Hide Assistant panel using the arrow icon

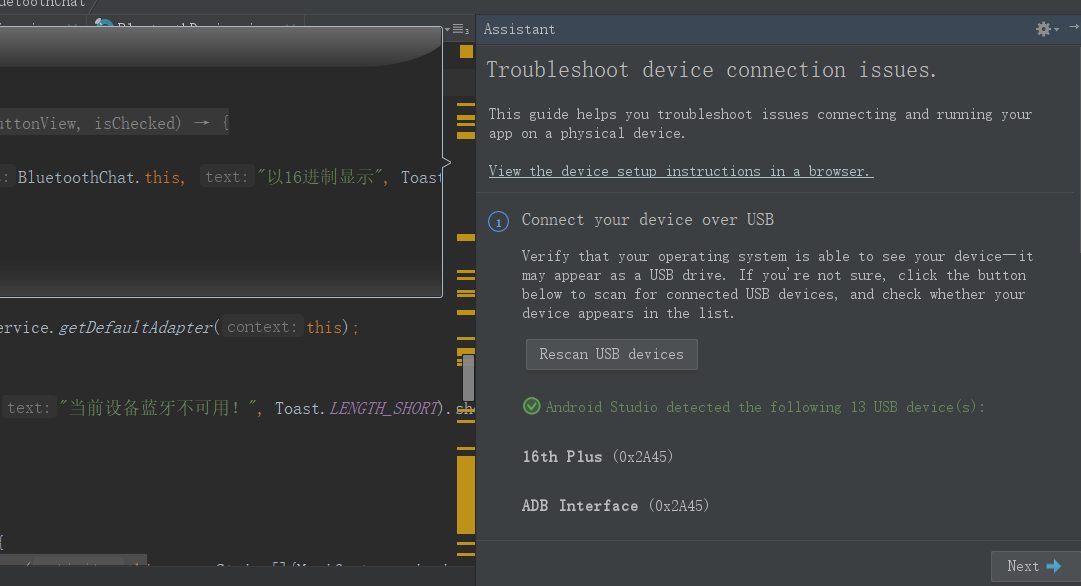tap(1074, 28)
